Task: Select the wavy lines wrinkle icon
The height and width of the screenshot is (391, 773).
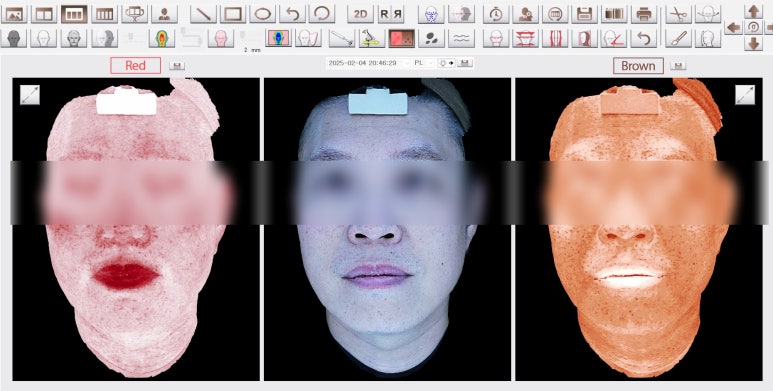Action: pos(461,38)
